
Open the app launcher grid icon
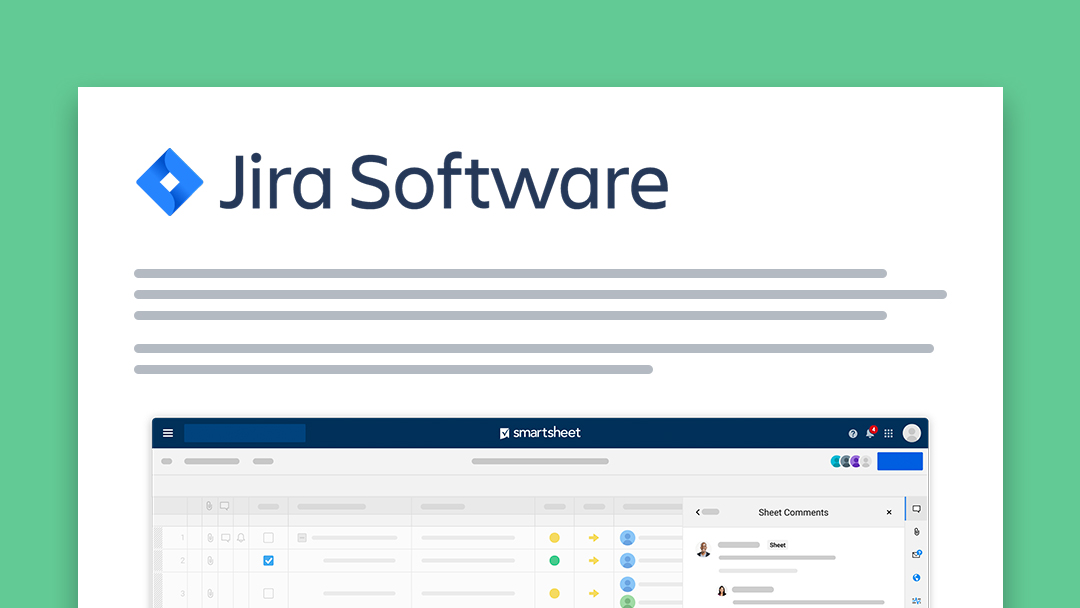tap(889, 434)
